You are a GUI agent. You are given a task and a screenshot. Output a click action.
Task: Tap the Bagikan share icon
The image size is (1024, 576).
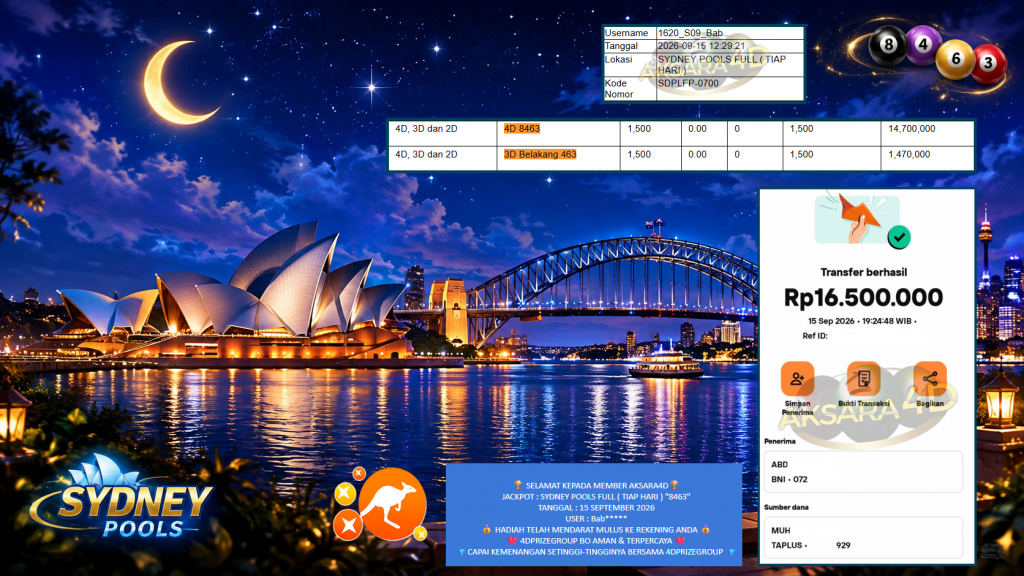pos(930,378)
